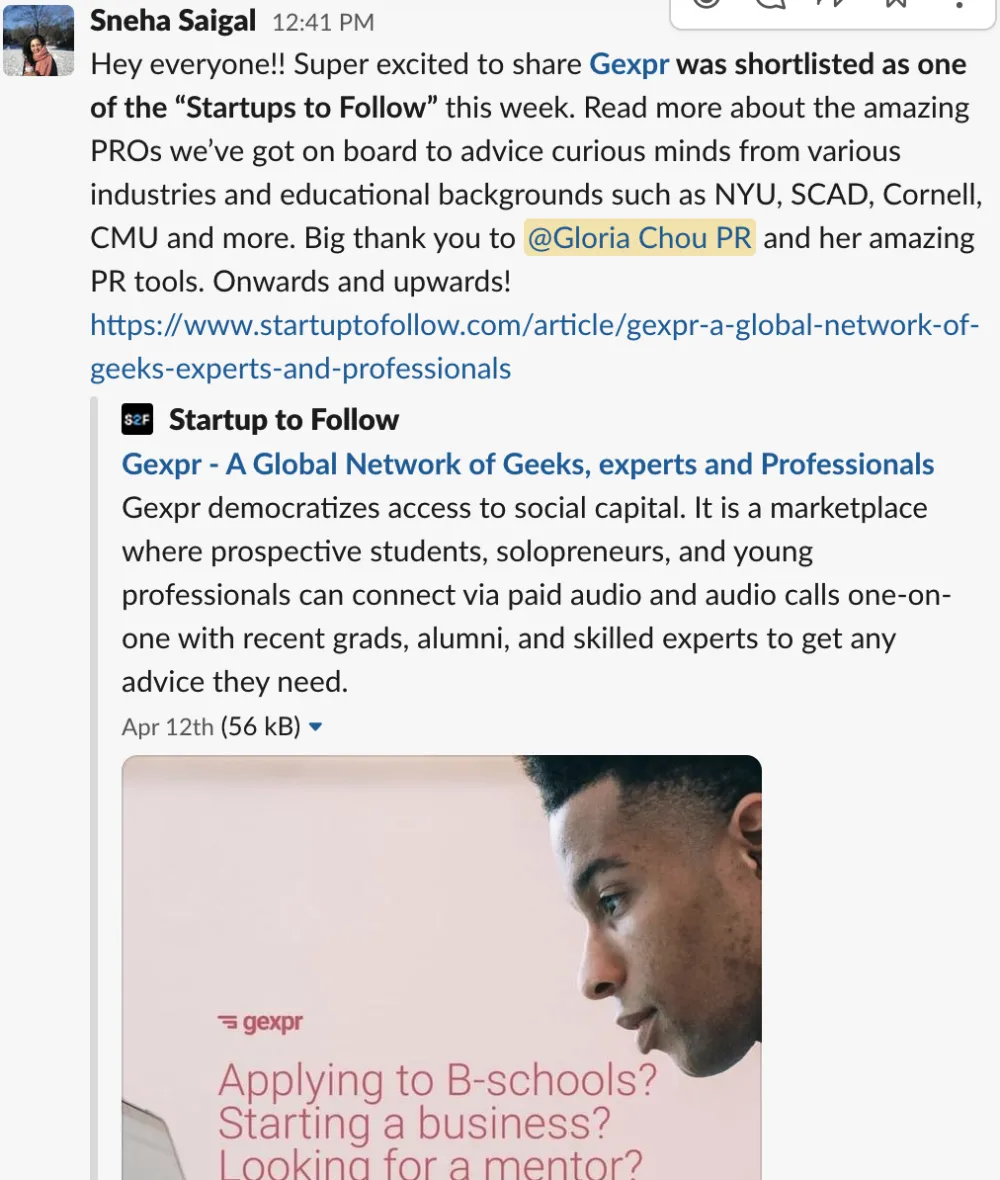Click the gexpr logo in preview image
This screenshot has width=1000, height=1180.
coord(260,1022)
